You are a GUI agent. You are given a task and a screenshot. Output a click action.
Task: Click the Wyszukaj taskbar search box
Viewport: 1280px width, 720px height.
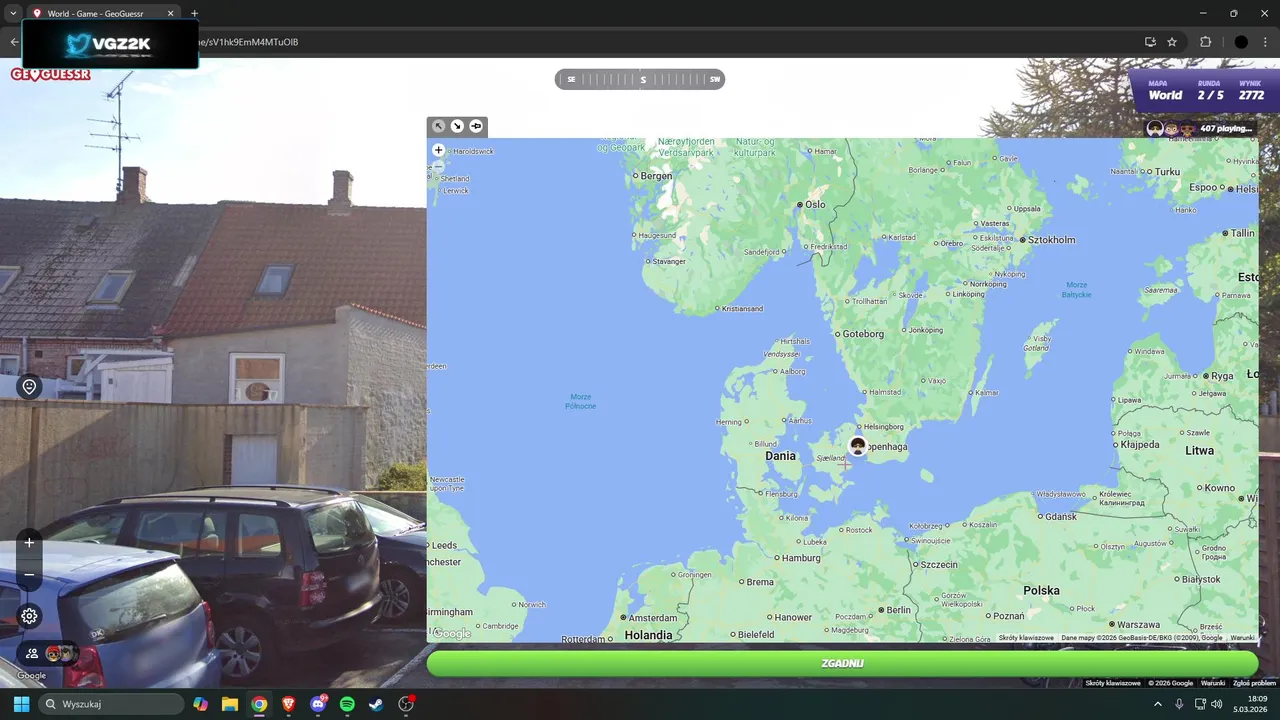point(111,704)
